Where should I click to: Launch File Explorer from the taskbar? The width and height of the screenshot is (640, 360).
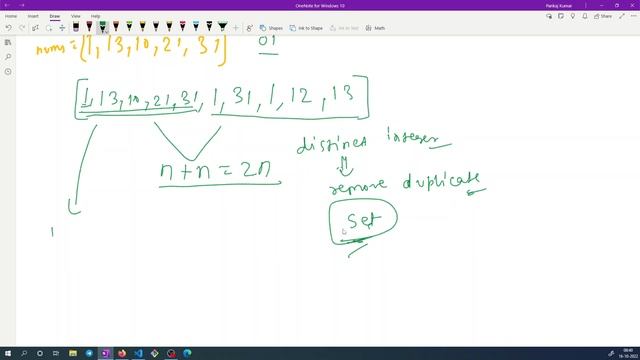click(x=73, y=353)
